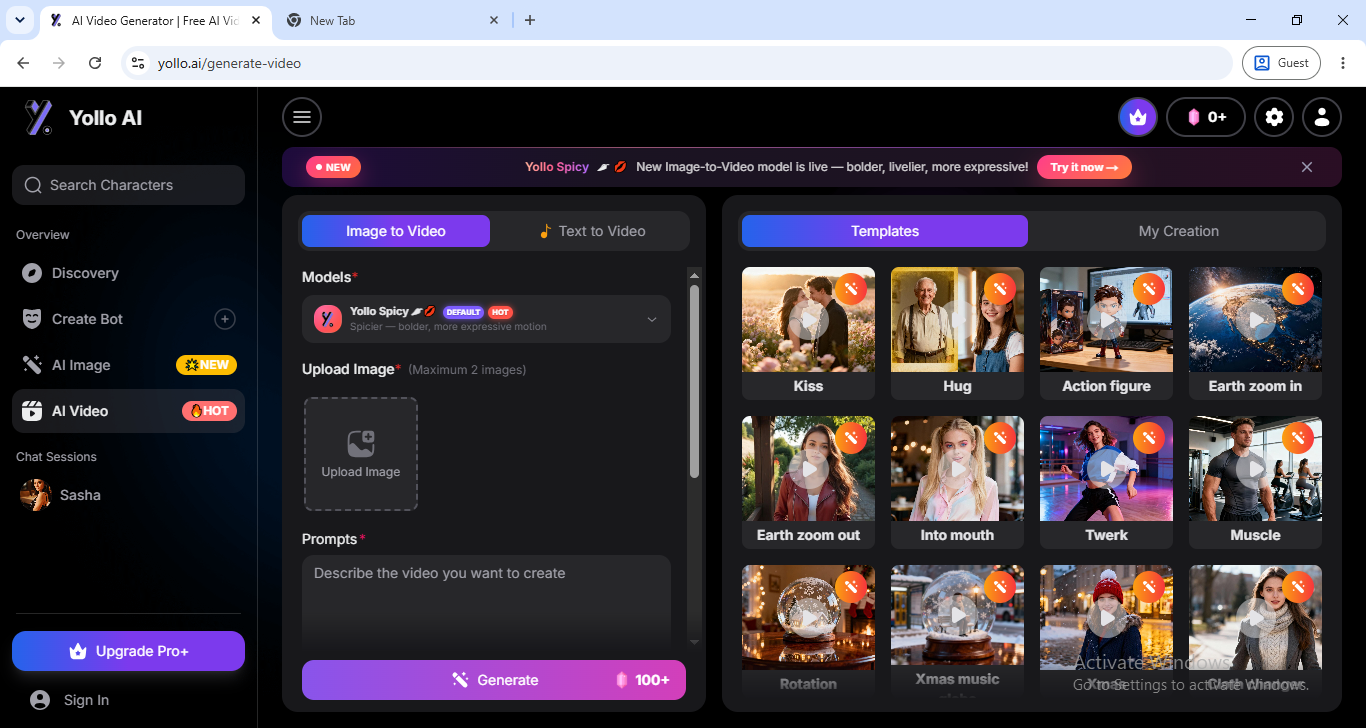The image size is (1366, 728).
Task: Click the prompt description text area
Action: pos(486,600)
